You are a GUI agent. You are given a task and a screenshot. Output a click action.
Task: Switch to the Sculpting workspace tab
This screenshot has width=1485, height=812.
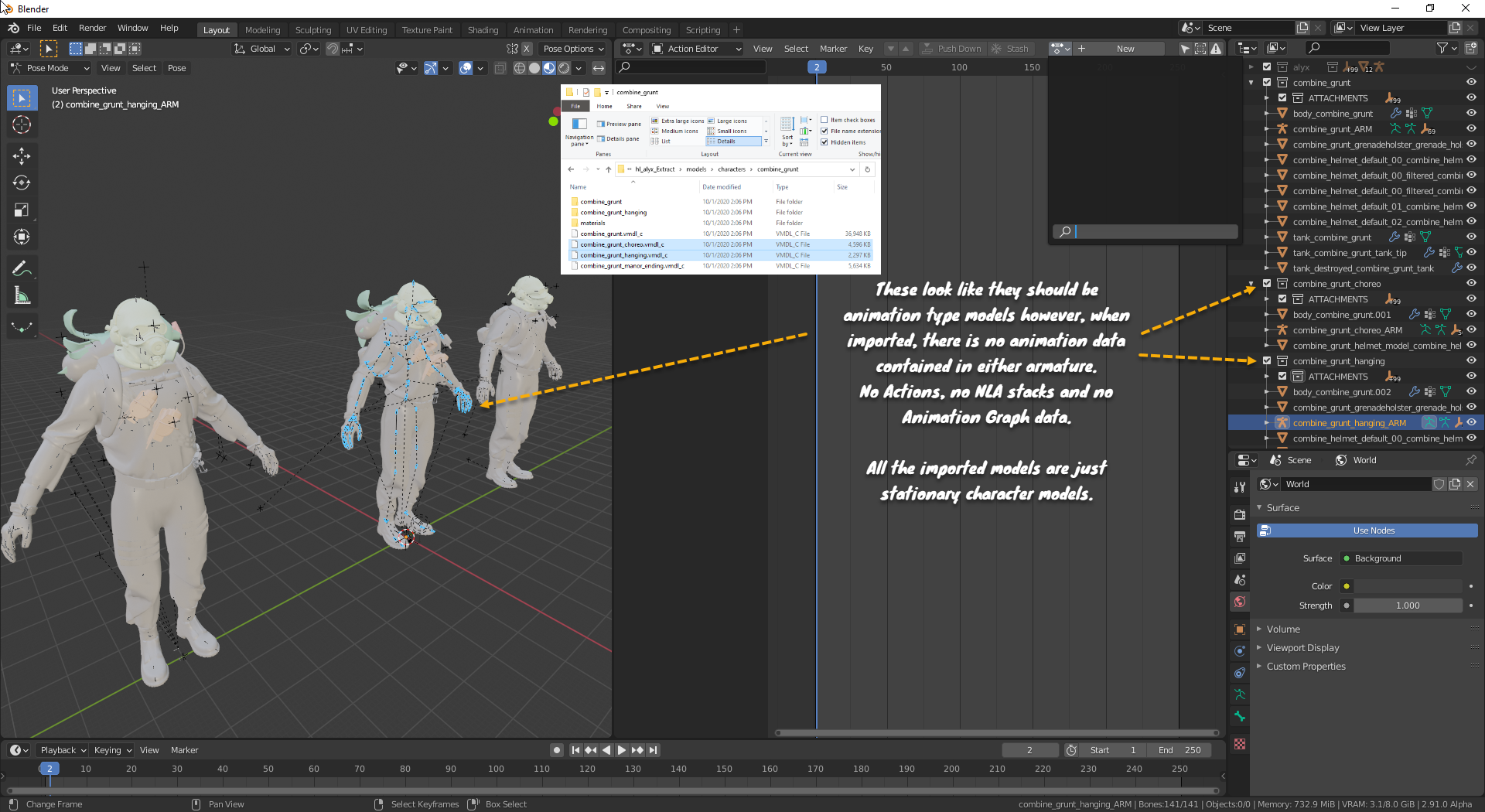(x=312, y=30)
